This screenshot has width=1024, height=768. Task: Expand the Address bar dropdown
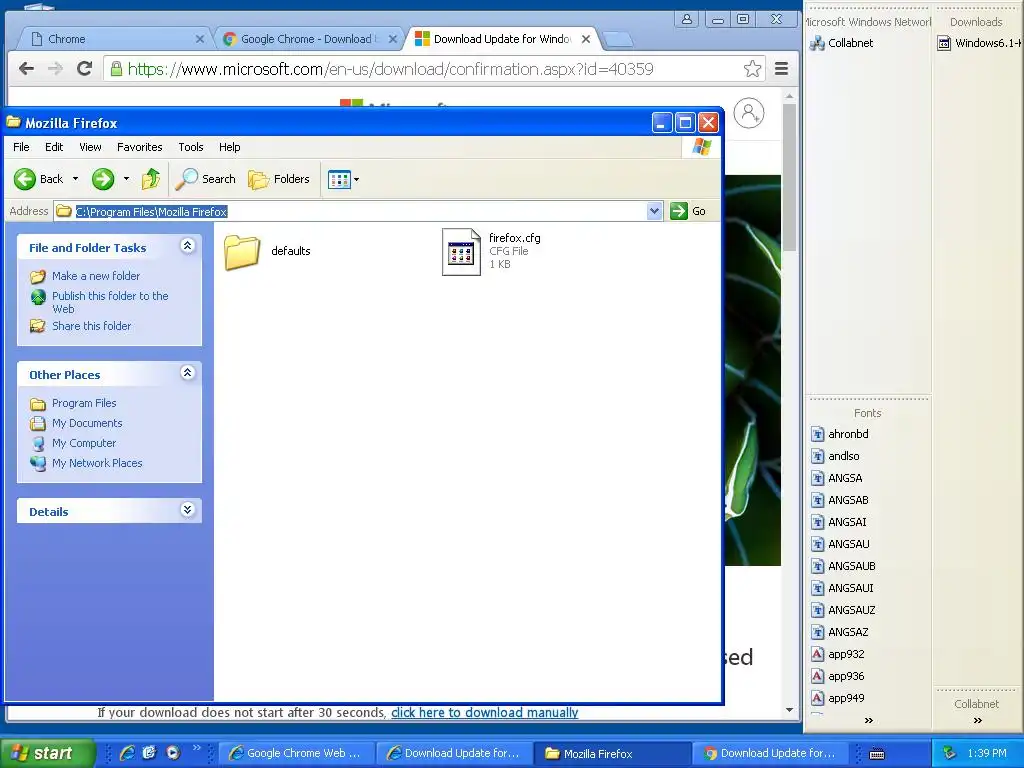pyautogui.click(x=654, y=211)
